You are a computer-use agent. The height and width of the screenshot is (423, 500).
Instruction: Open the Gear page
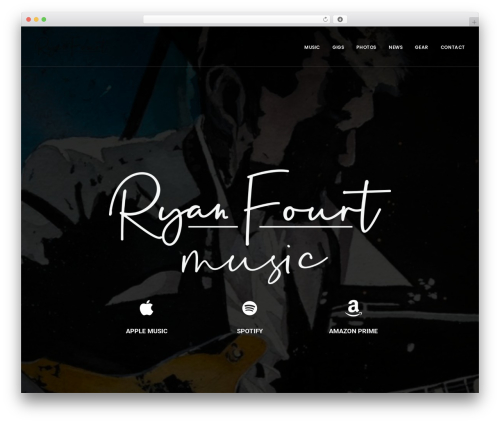tap(421, 47)
